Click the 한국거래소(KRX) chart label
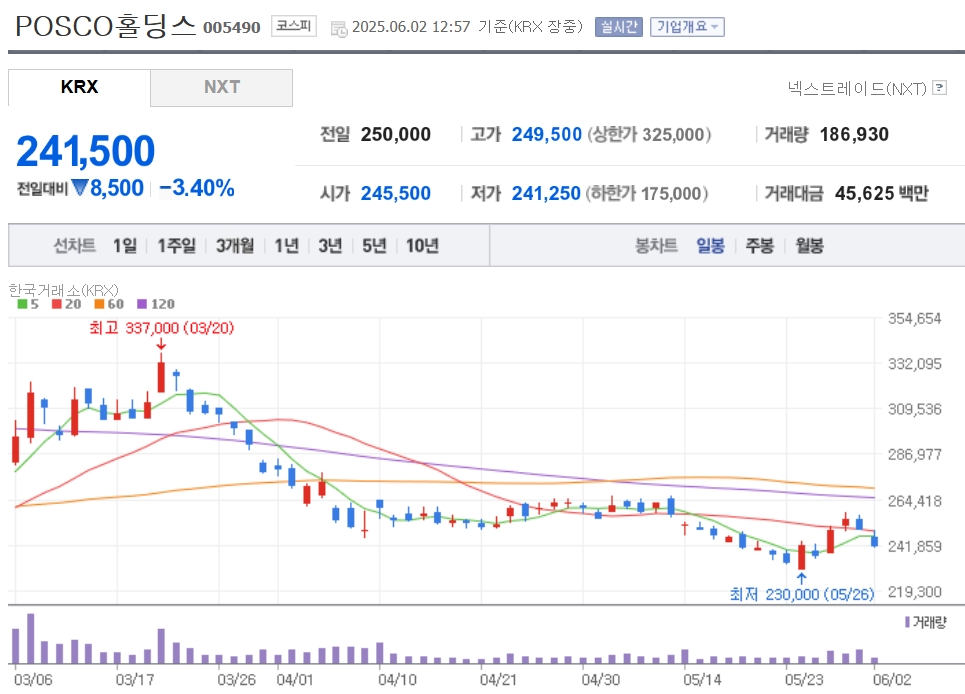This screenshot has width=965, height=694. click(63, 290)
